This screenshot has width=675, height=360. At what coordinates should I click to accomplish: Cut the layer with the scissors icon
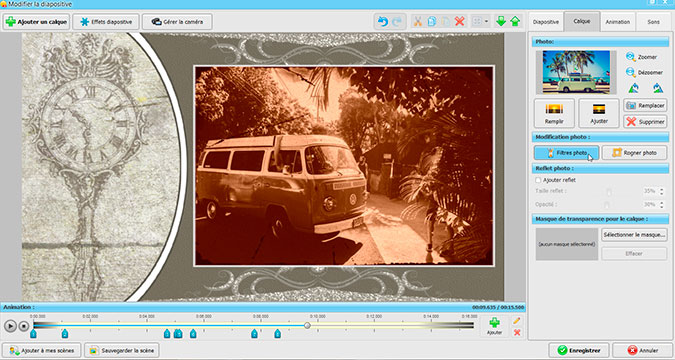(417, 22)
